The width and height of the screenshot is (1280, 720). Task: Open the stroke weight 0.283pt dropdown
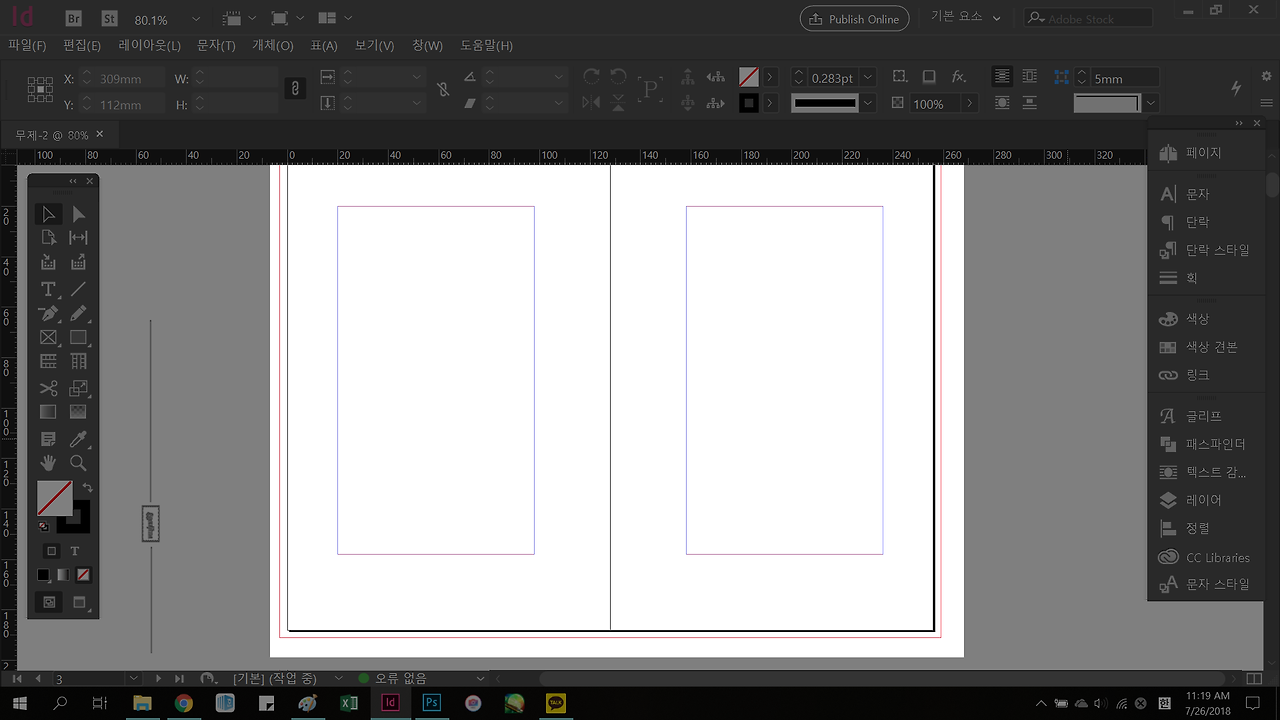tap(867, 78)
